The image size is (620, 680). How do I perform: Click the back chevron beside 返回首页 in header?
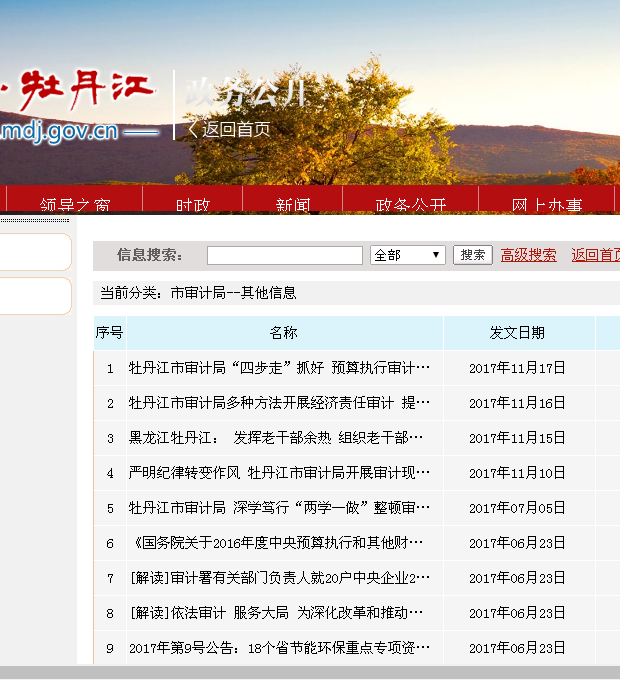193,129
